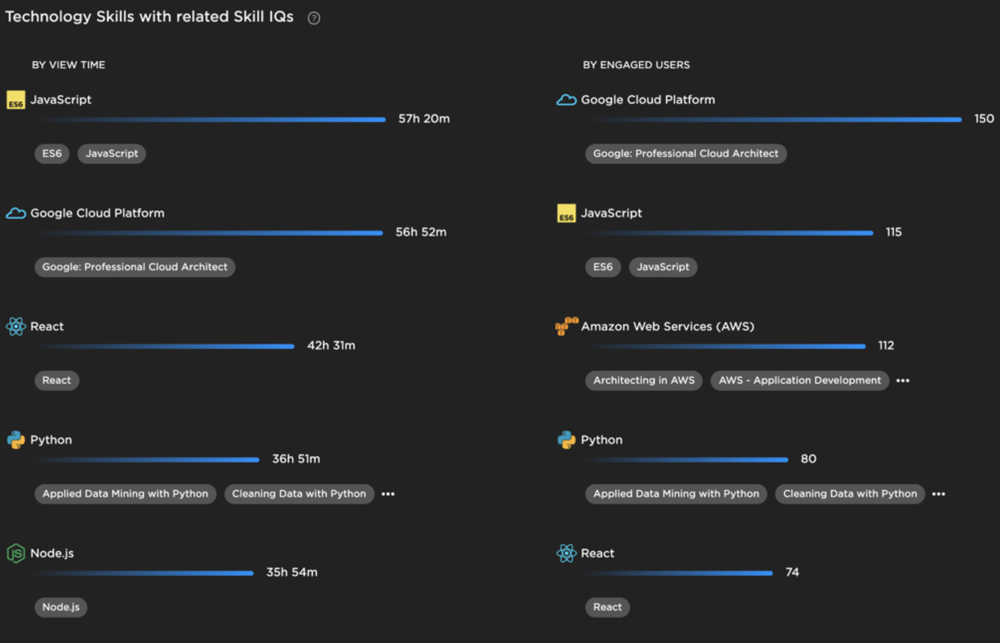
Task: Select the Architecting in AWS tag
Action: pos(644,381)
